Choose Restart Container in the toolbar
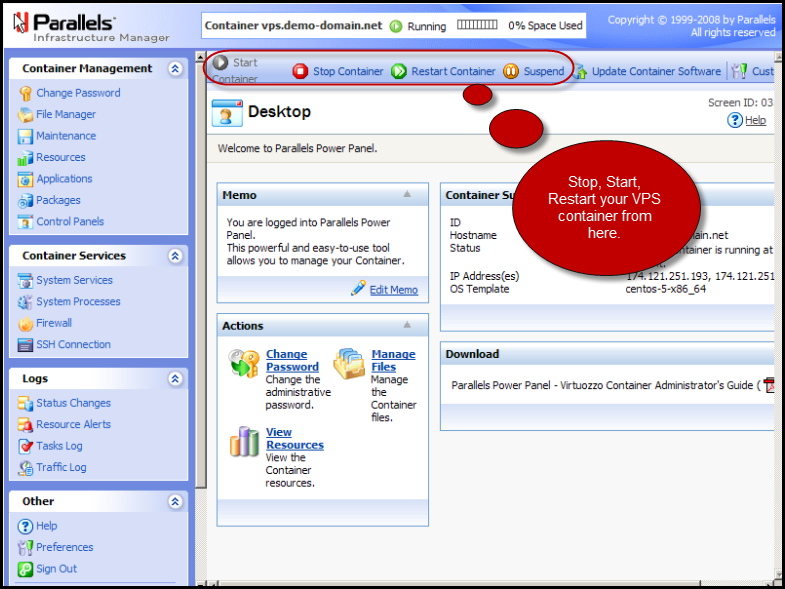Screen dimensions: 785x589 [x=453, y=72]
